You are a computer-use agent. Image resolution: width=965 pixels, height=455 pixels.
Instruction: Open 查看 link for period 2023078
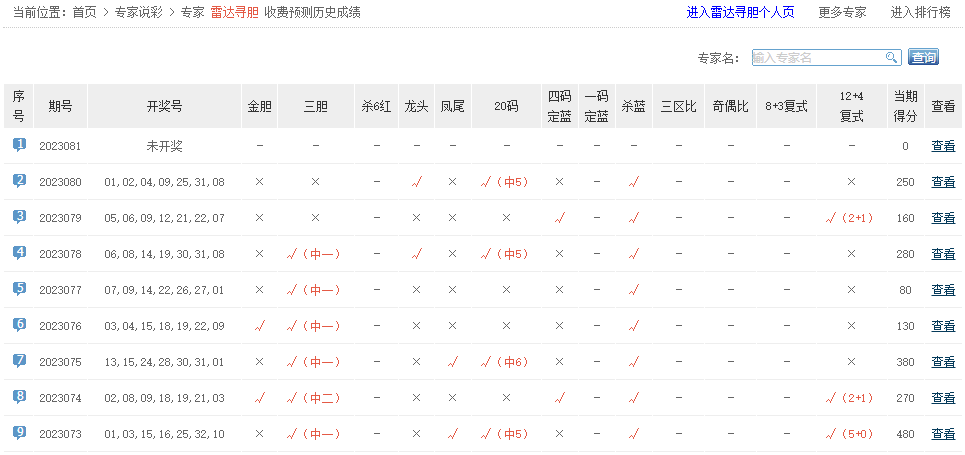tap(943, 254)
